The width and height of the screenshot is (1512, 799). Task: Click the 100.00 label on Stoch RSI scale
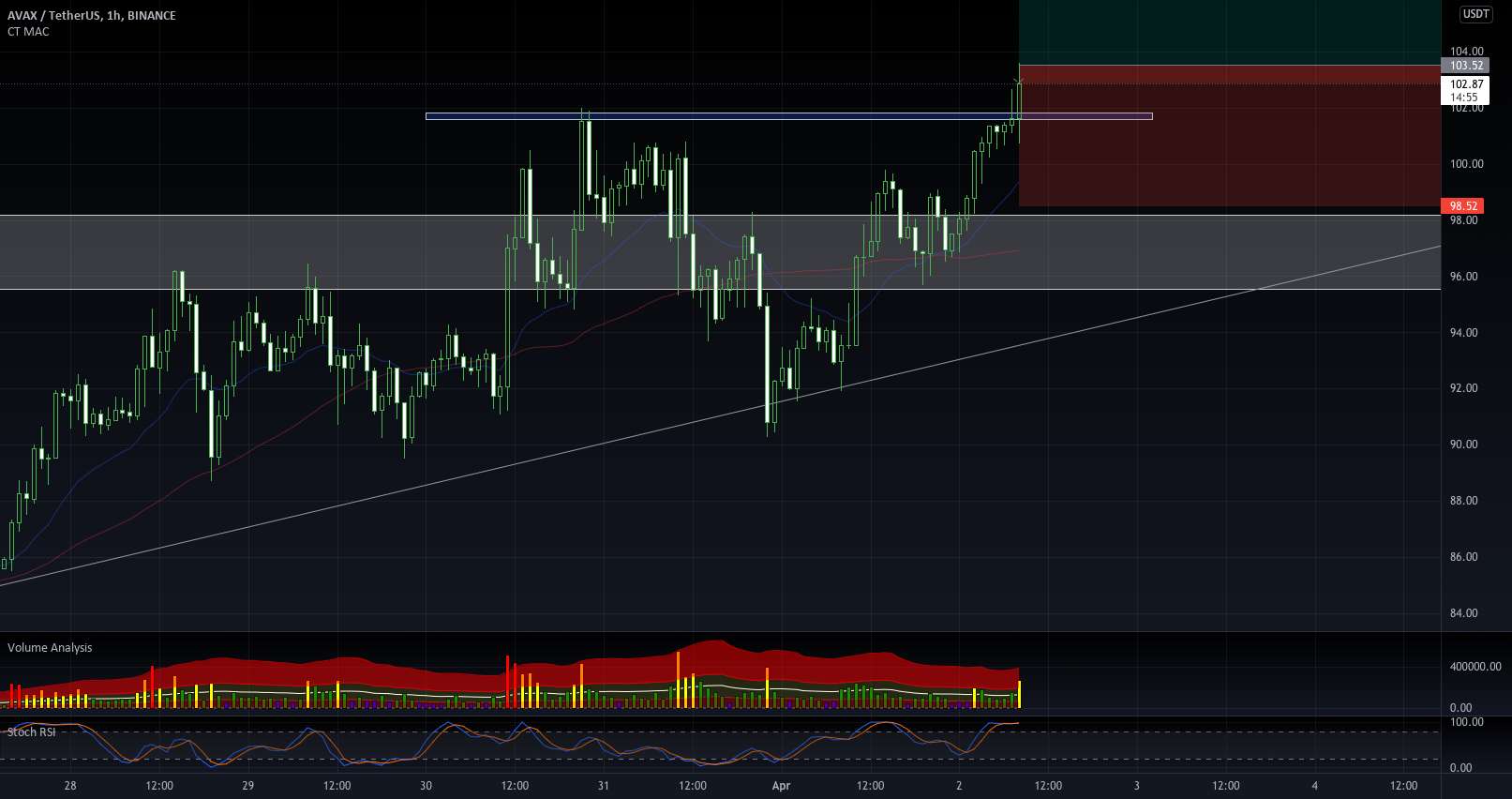[x=1467, y=722]
